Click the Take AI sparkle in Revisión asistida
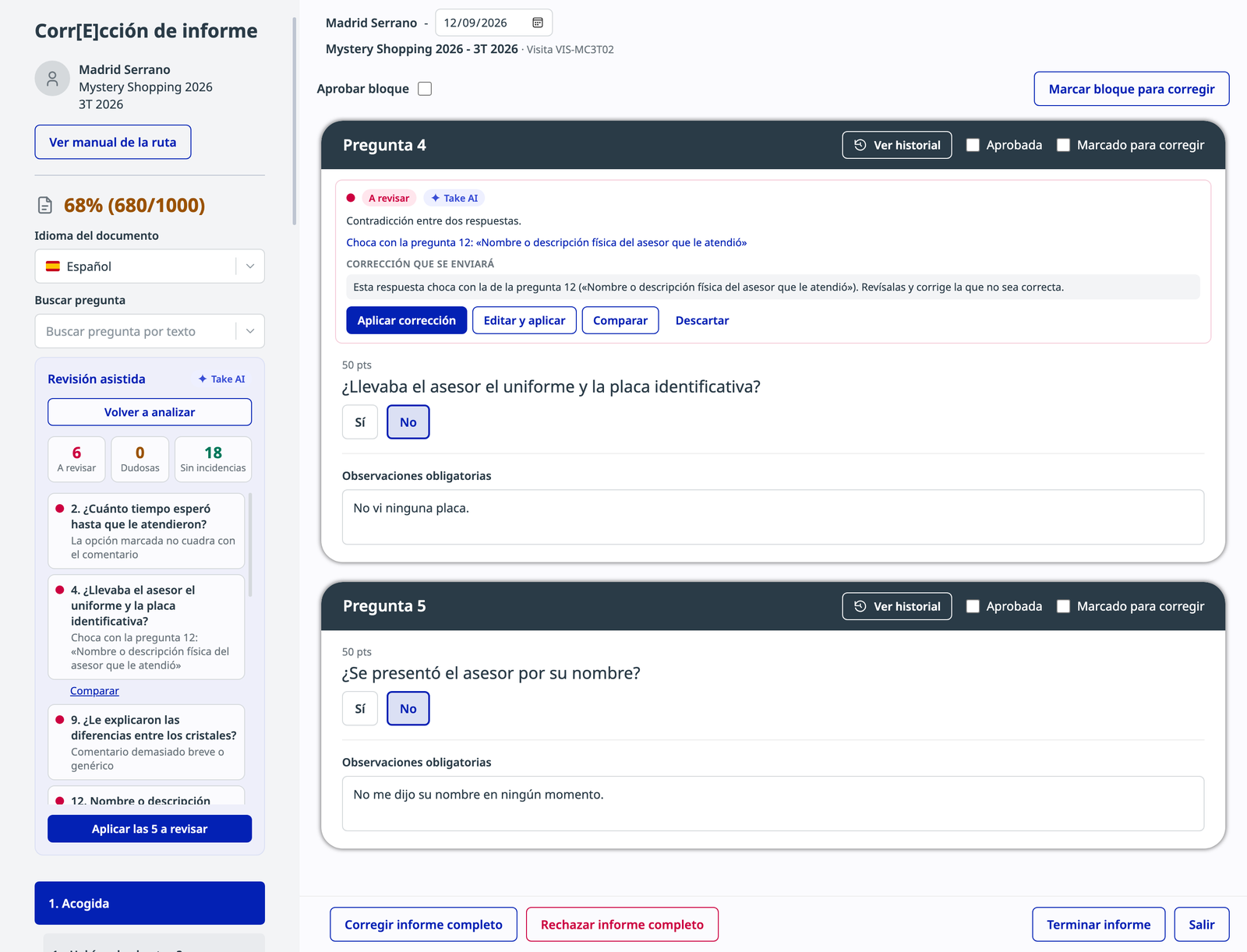 coord(221,379)
